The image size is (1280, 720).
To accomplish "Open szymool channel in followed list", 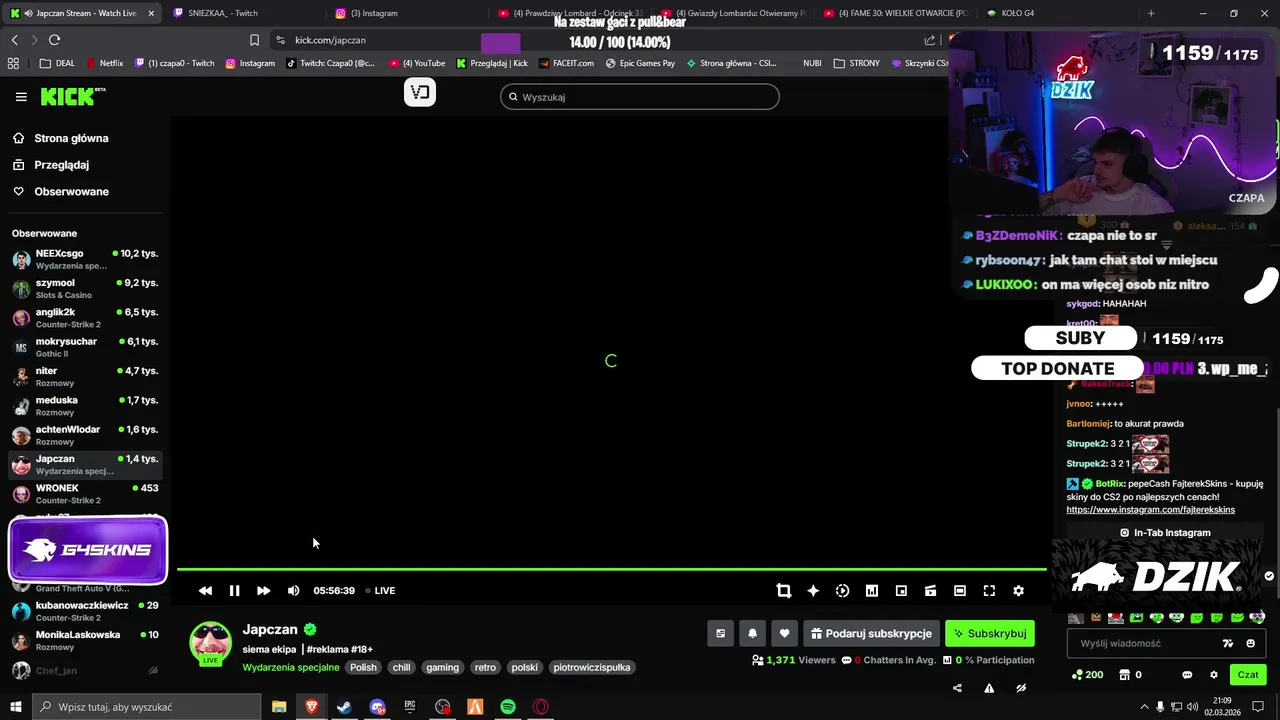I will [85, 289].
